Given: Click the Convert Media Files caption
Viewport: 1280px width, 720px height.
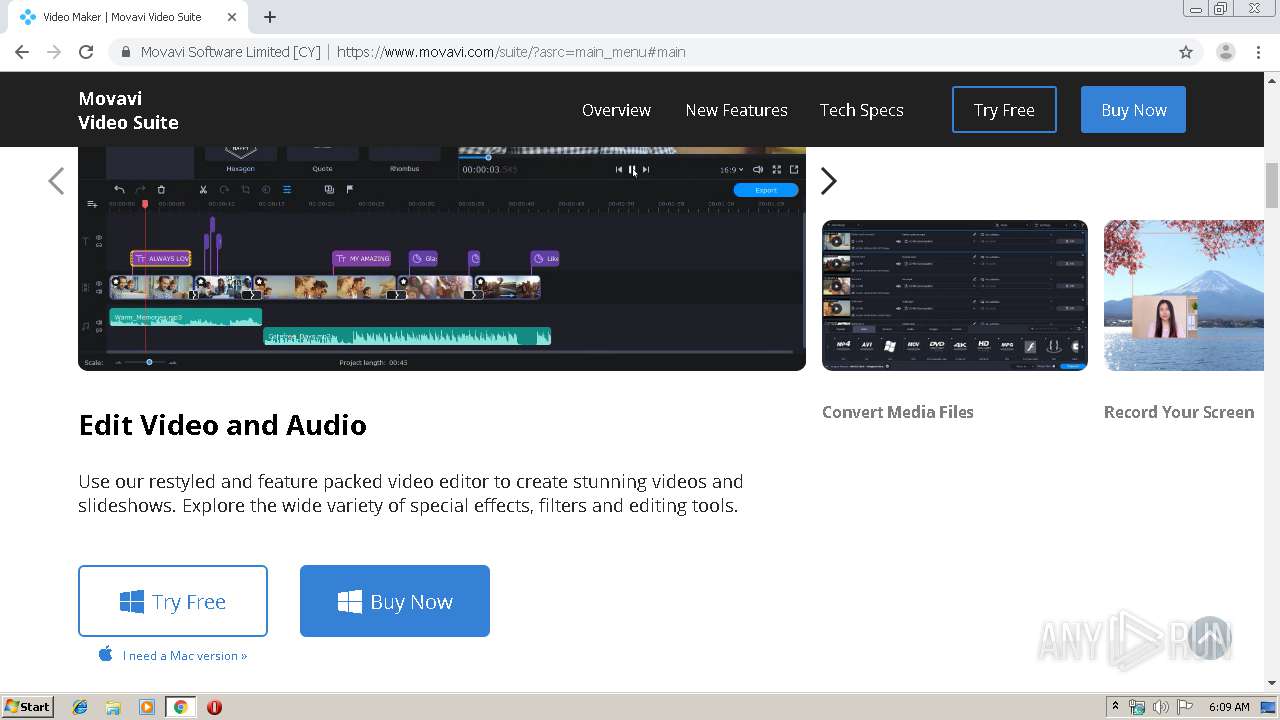Looking at the screenshot, I should [x=898, y=412].
